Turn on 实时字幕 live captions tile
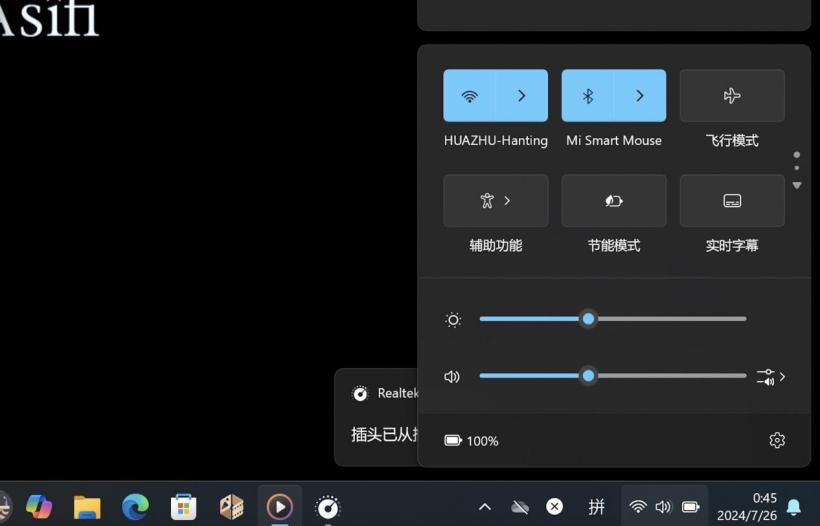Screen dimensions: 820x526 732,201
